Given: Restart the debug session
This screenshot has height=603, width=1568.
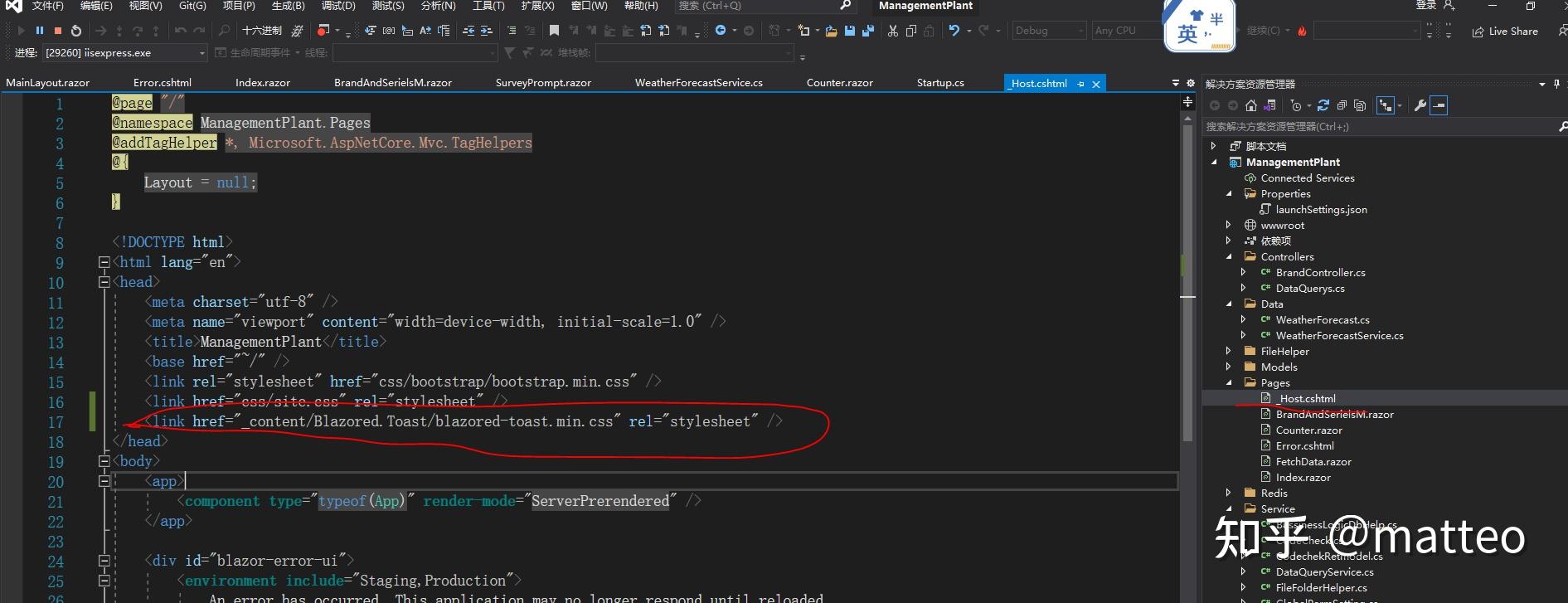Looking at the screenshot, I should pyautogui.click(x=76, y=31).
